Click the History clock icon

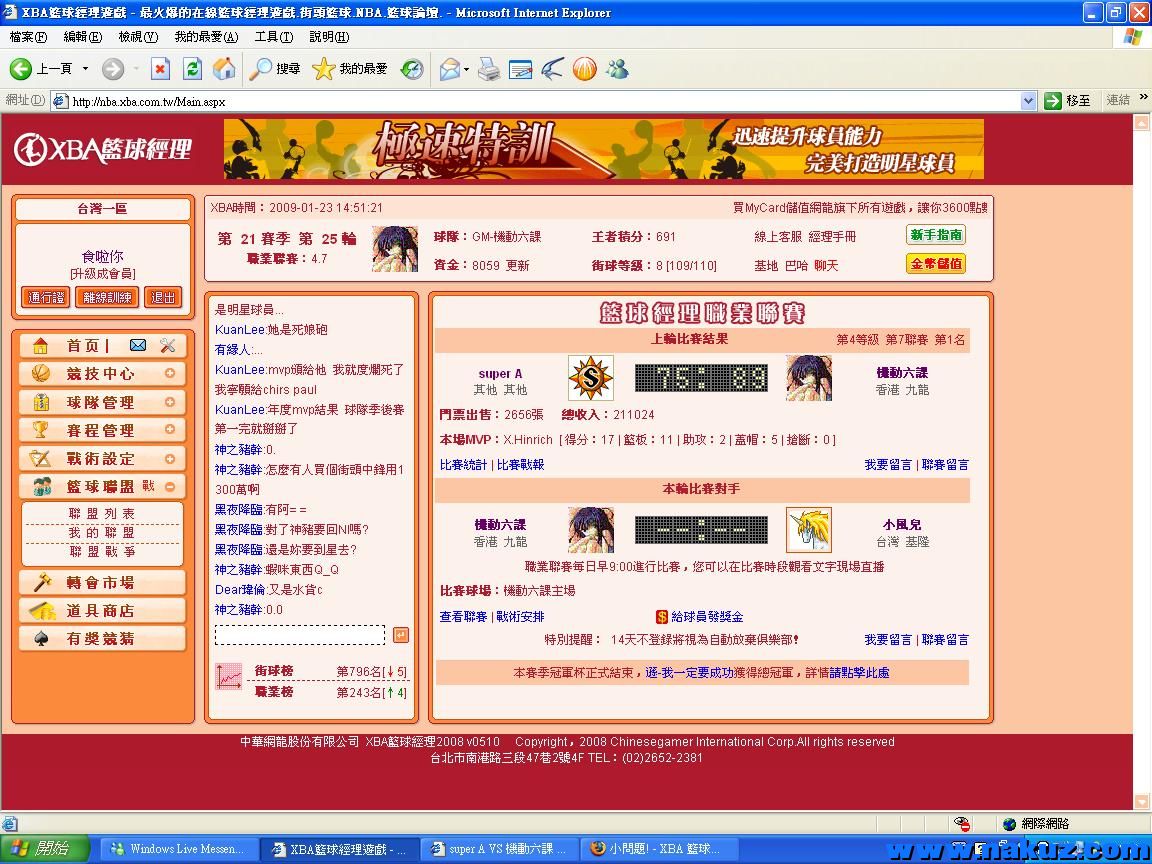[411, 69]
